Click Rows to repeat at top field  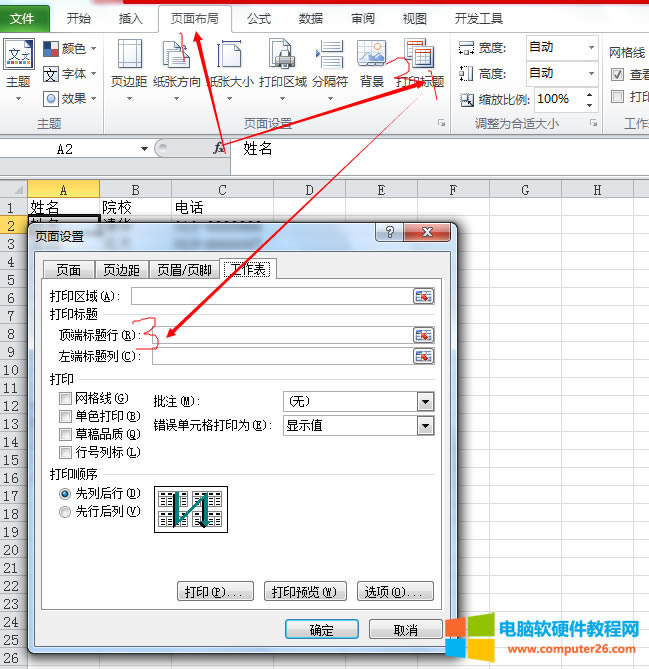282,335
